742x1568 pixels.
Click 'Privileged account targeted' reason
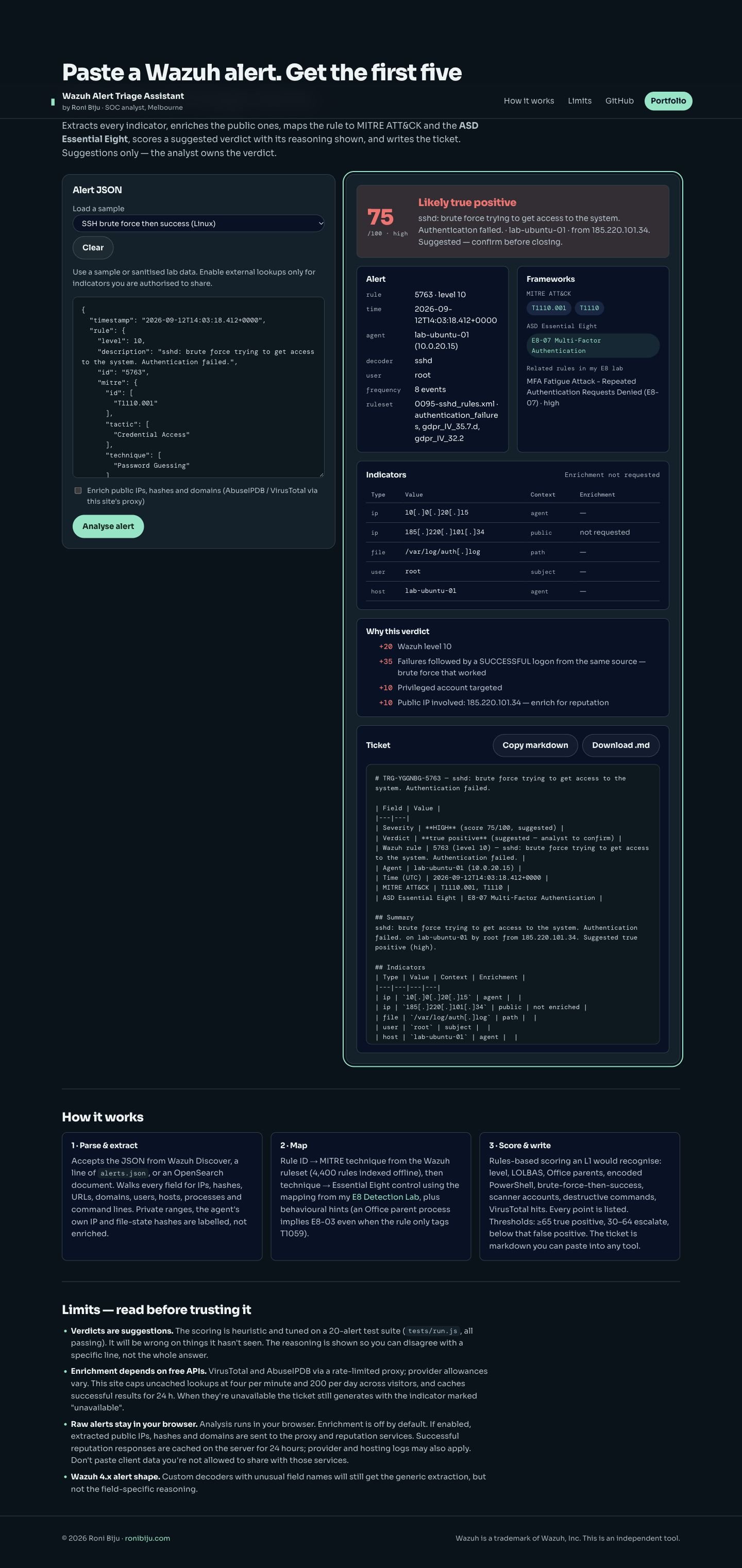(x=449, y=688)
